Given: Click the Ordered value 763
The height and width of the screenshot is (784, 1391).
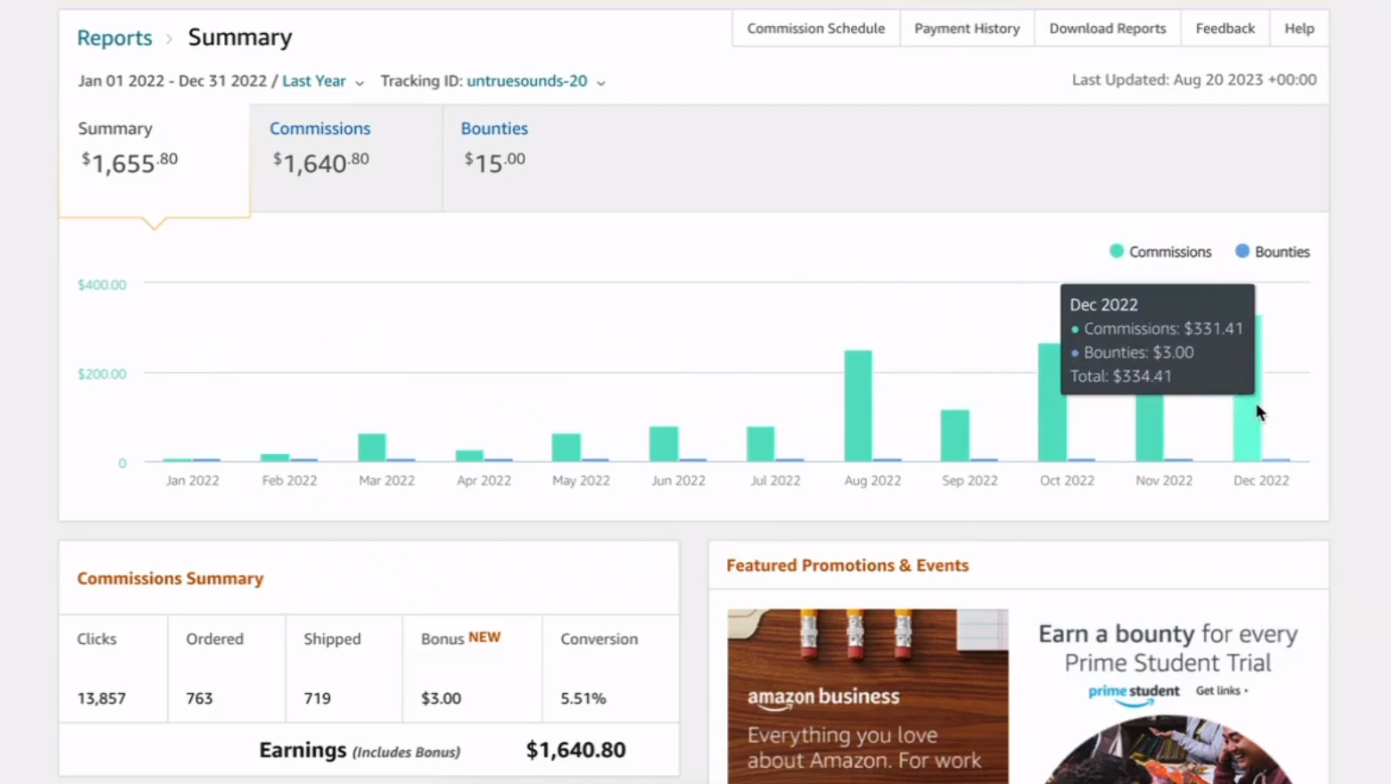Looking at the screenshot, I should (199, 698).
